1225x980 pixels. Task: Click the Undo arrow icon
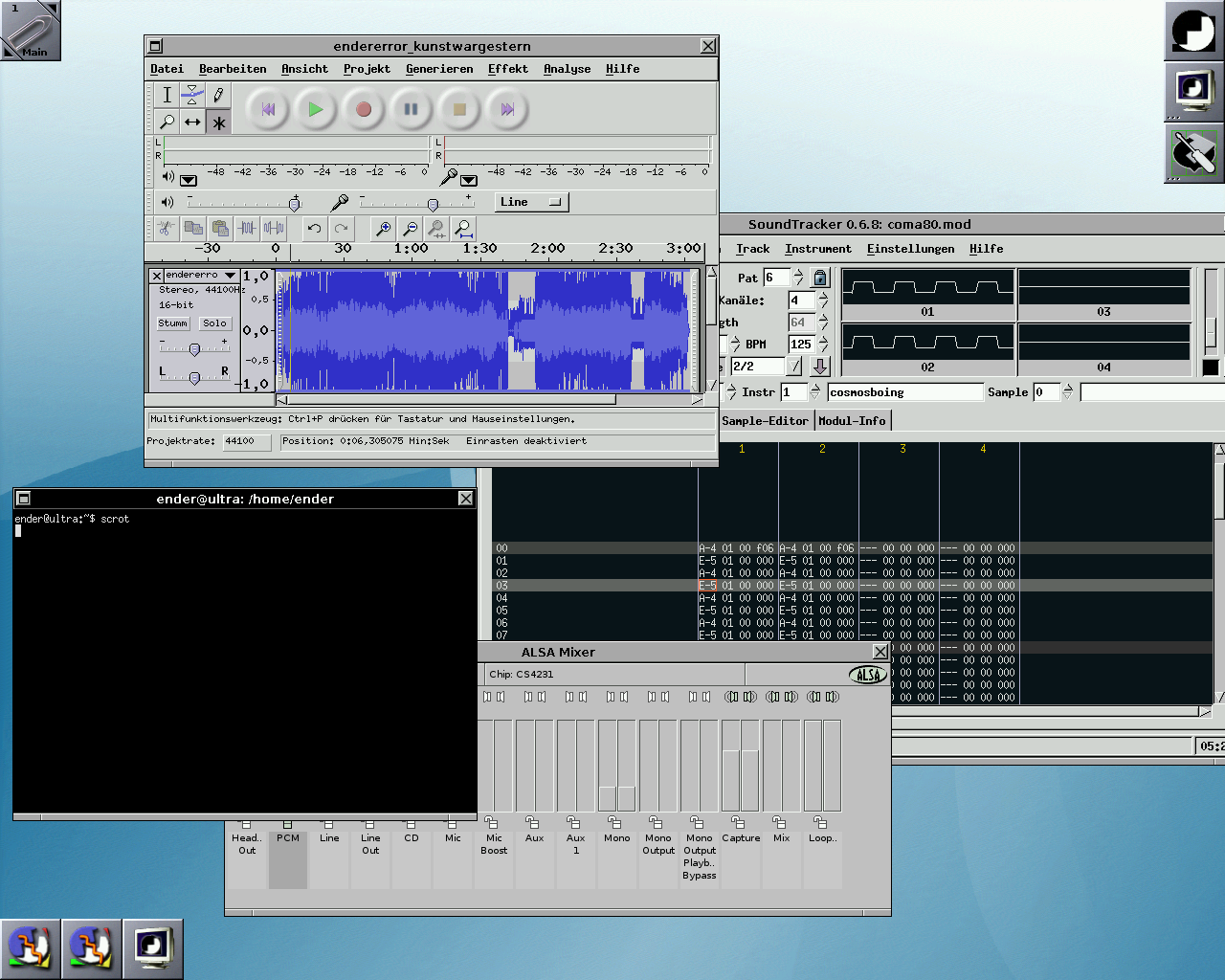[314, 228]
